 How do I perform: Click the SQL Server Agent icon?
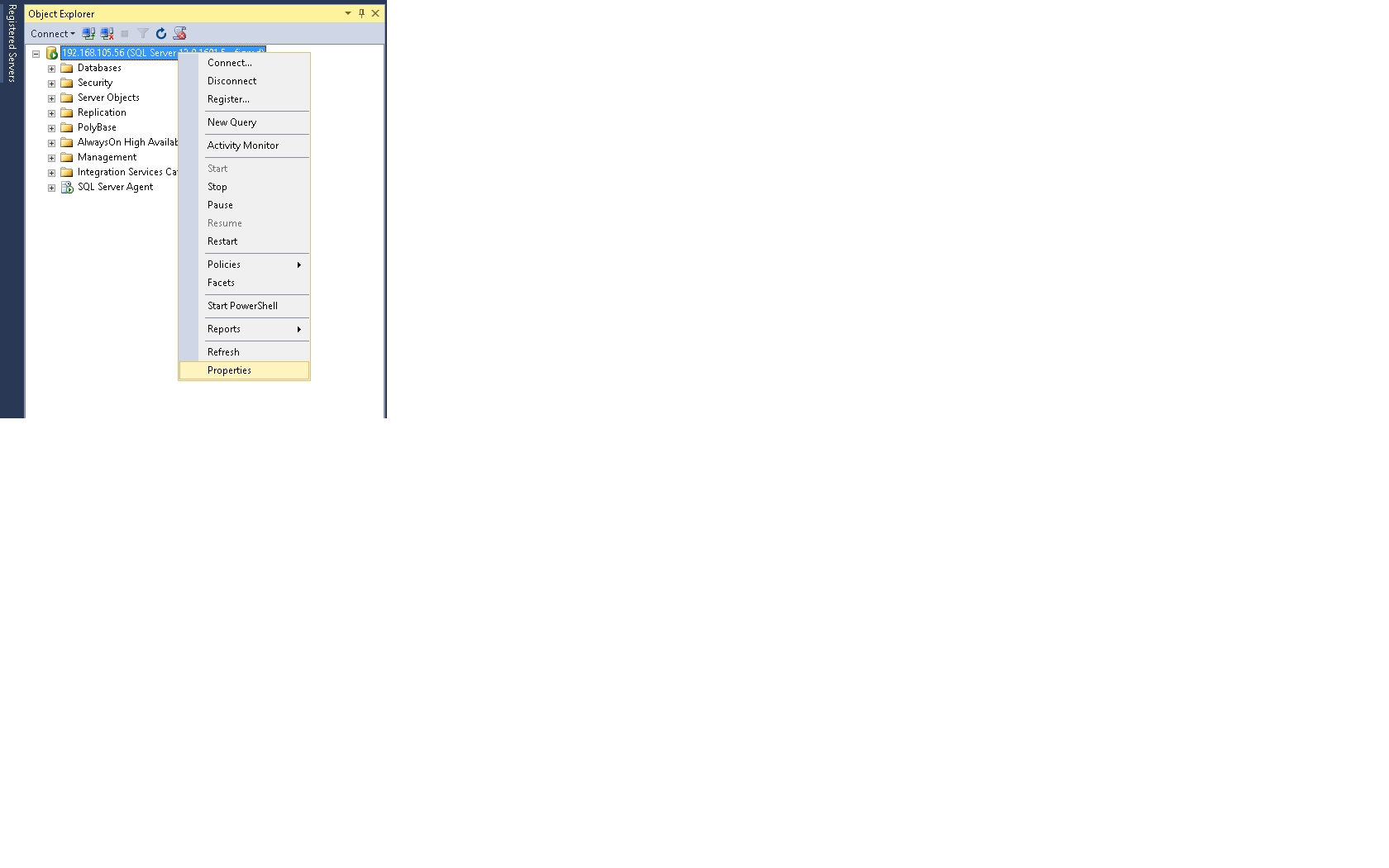coord(67,188)
